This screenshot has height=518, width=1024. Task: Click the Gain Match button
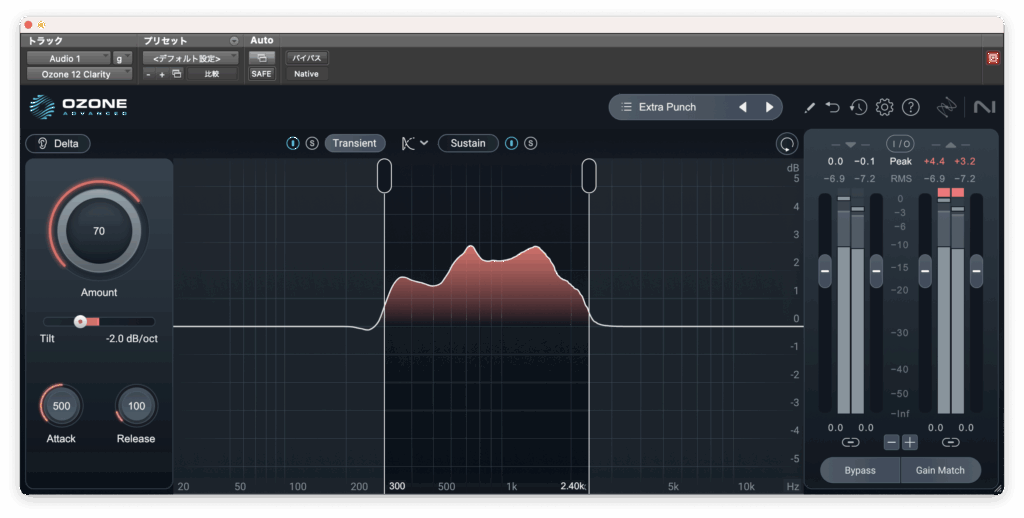pyautogui.click(x=941, y=470)
